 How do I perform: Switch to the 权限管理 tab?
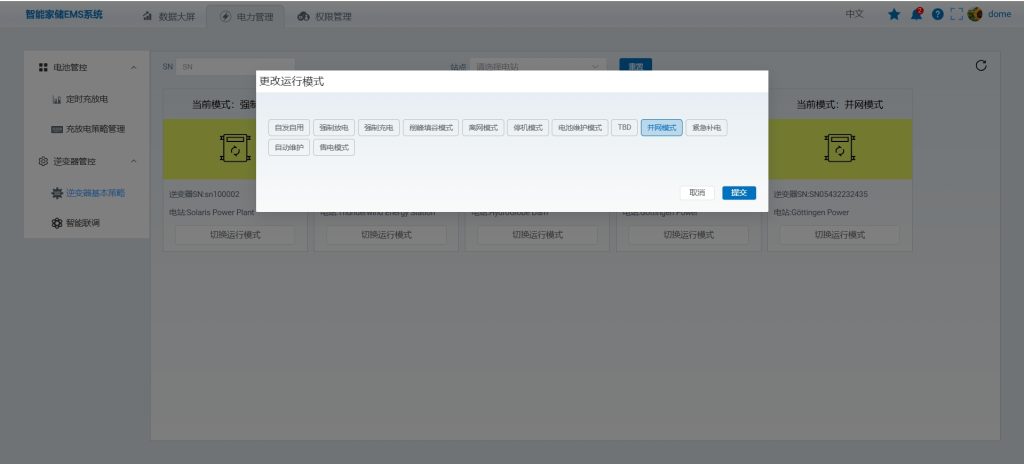325,16
